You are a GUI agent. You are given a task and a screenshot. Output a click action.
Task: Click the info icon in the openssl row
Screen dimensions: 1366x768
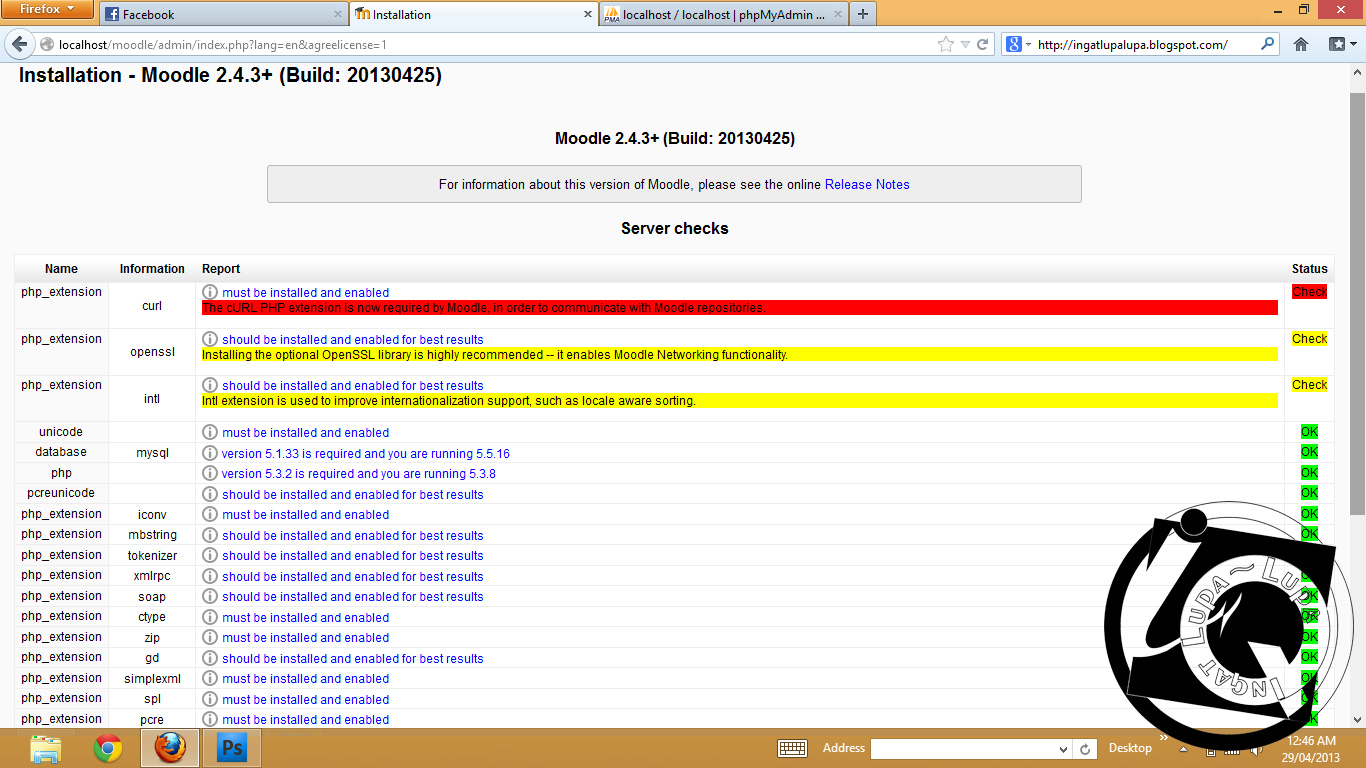(x=210, y=339)
